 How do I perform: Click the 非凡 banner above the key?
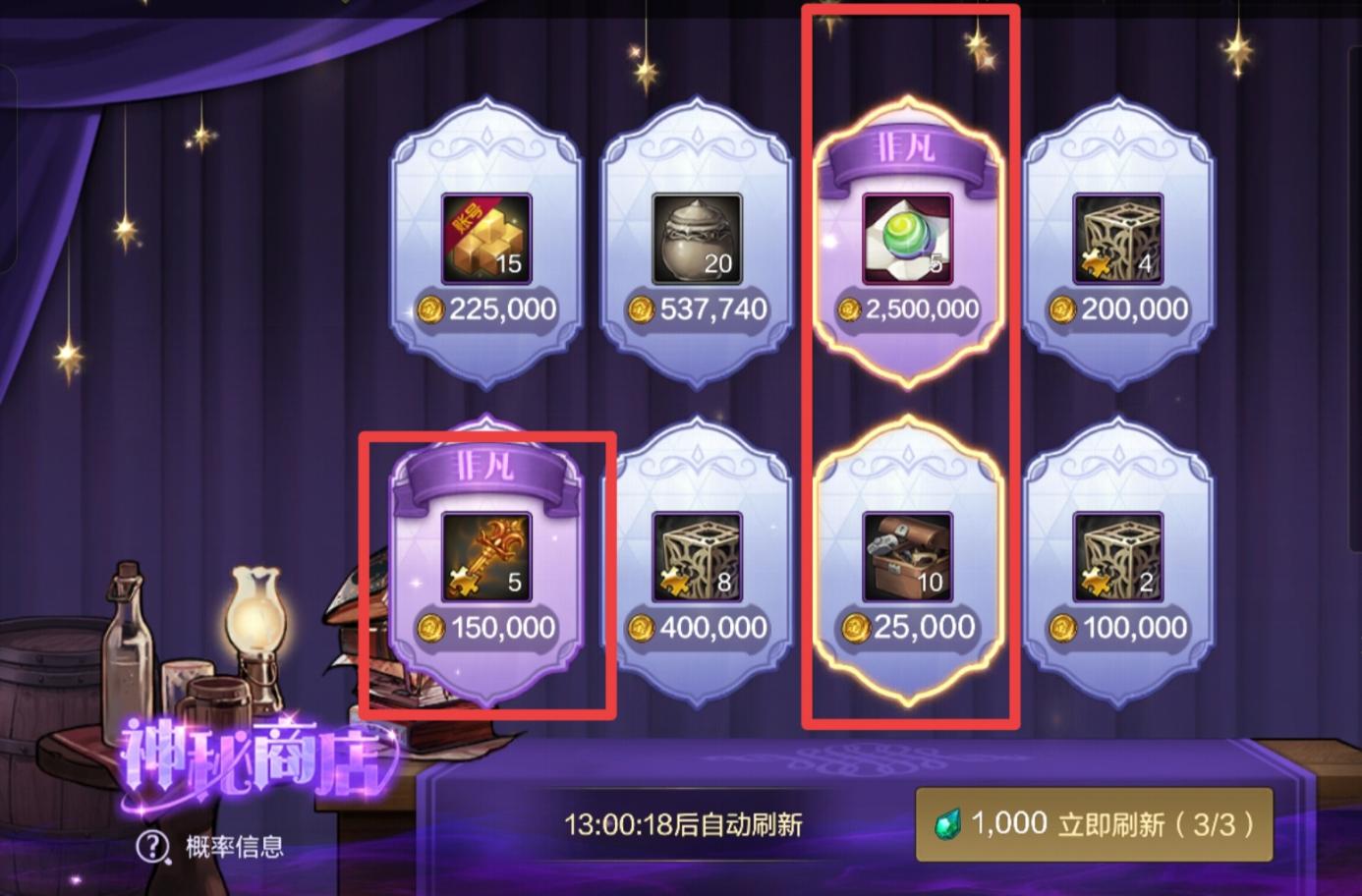point(486,469)
